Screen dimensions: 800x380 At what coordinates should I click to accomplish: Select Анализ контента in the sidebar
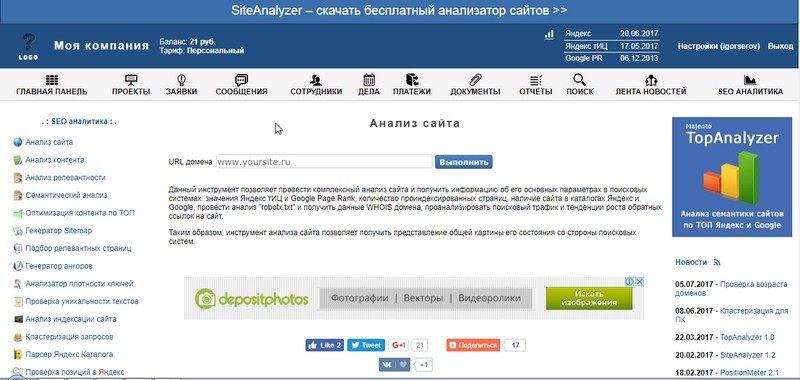[x=55, y=160]
